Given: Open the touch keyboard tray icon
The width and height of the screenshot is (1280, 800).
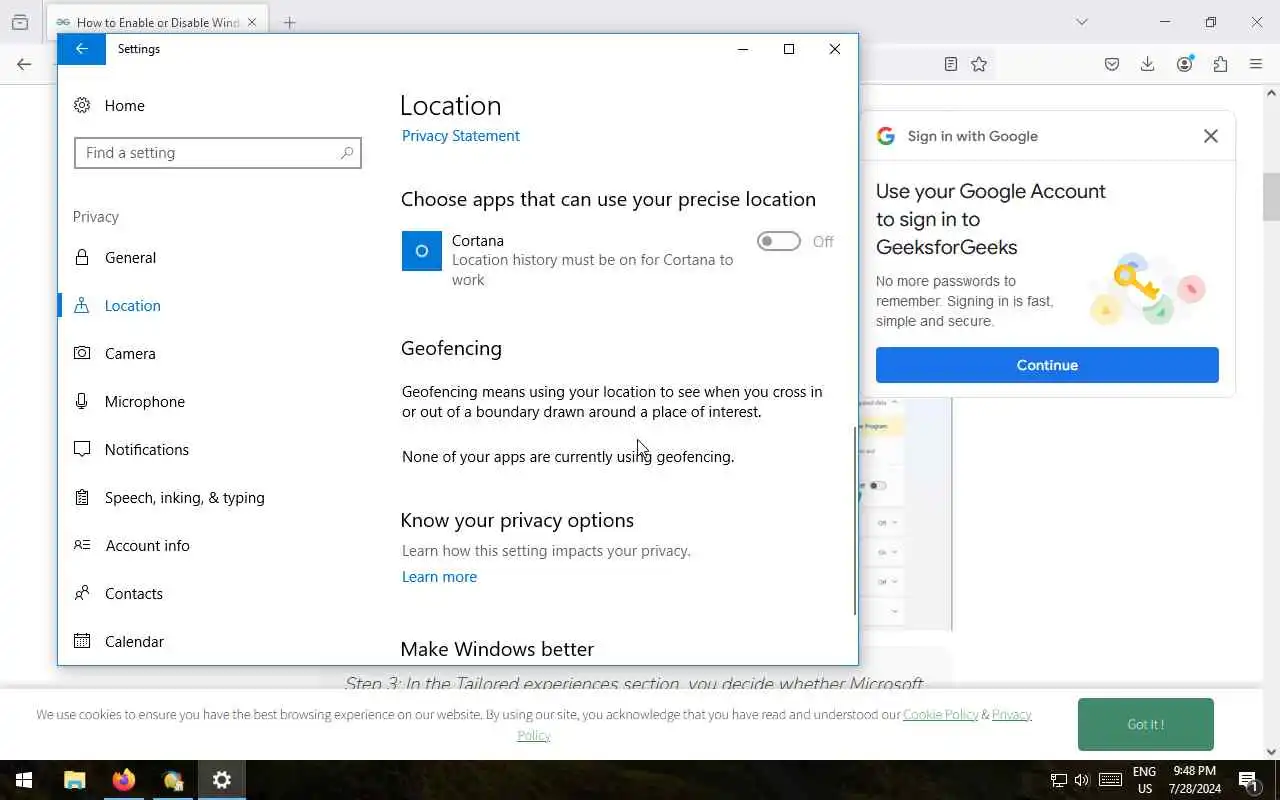Looking at the screenshot, I should (x=1110, y=780).
